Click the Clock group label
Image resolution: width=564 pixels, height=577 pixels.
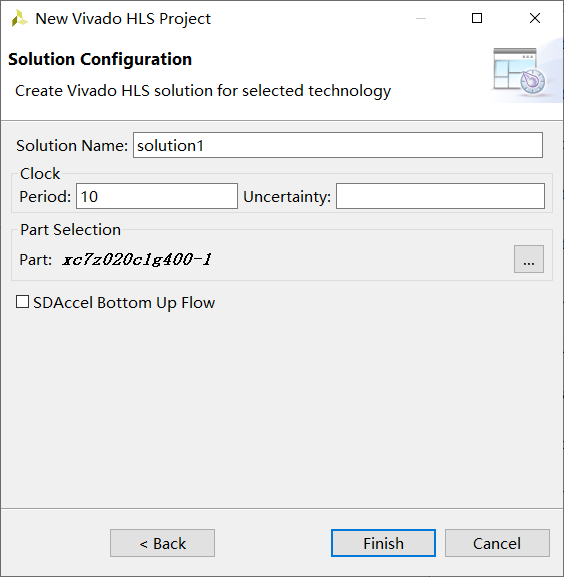click(x=40, y=174)
